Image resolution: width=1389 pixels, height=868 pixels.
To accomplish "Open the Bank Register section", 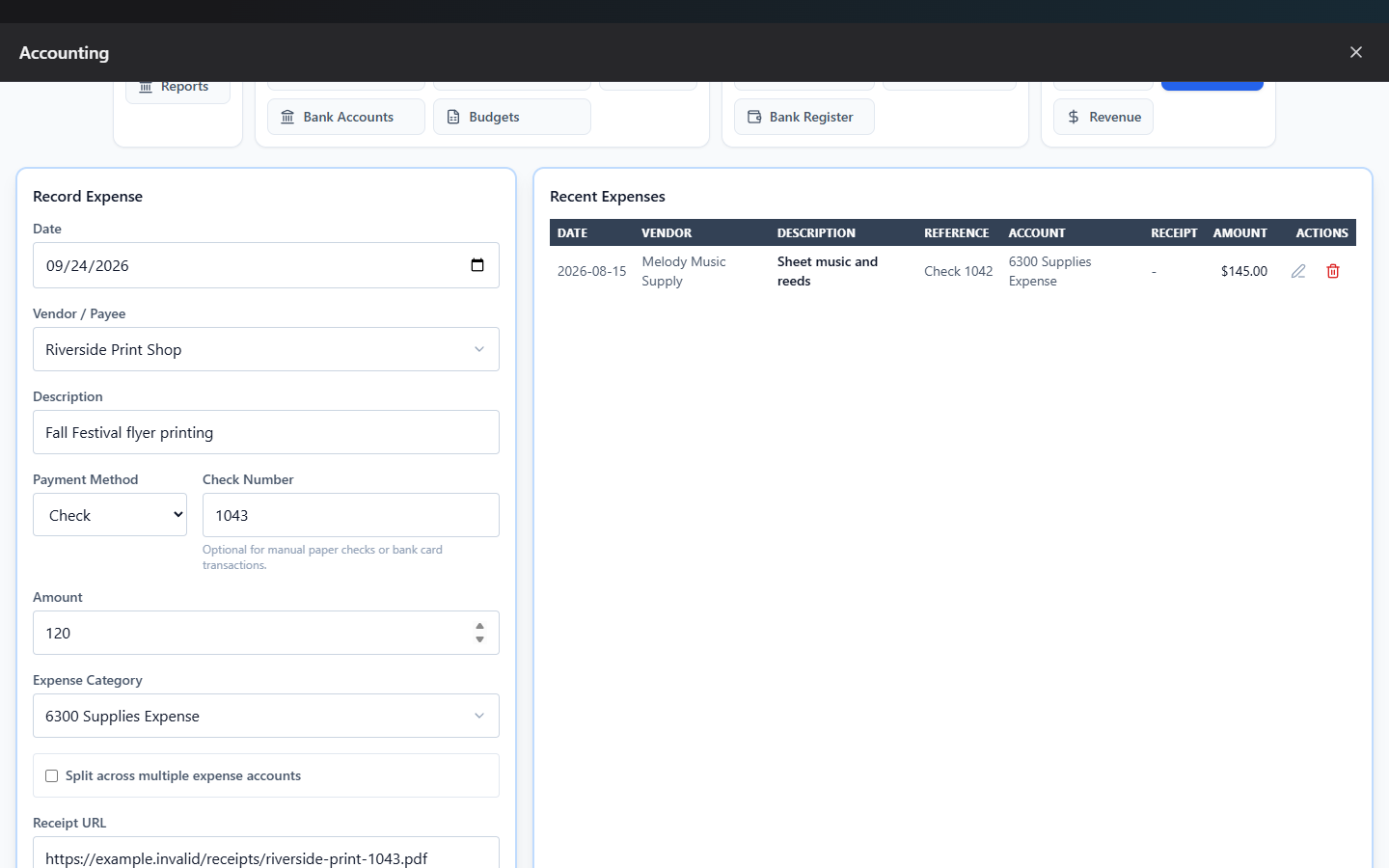I will pos(804,117).
